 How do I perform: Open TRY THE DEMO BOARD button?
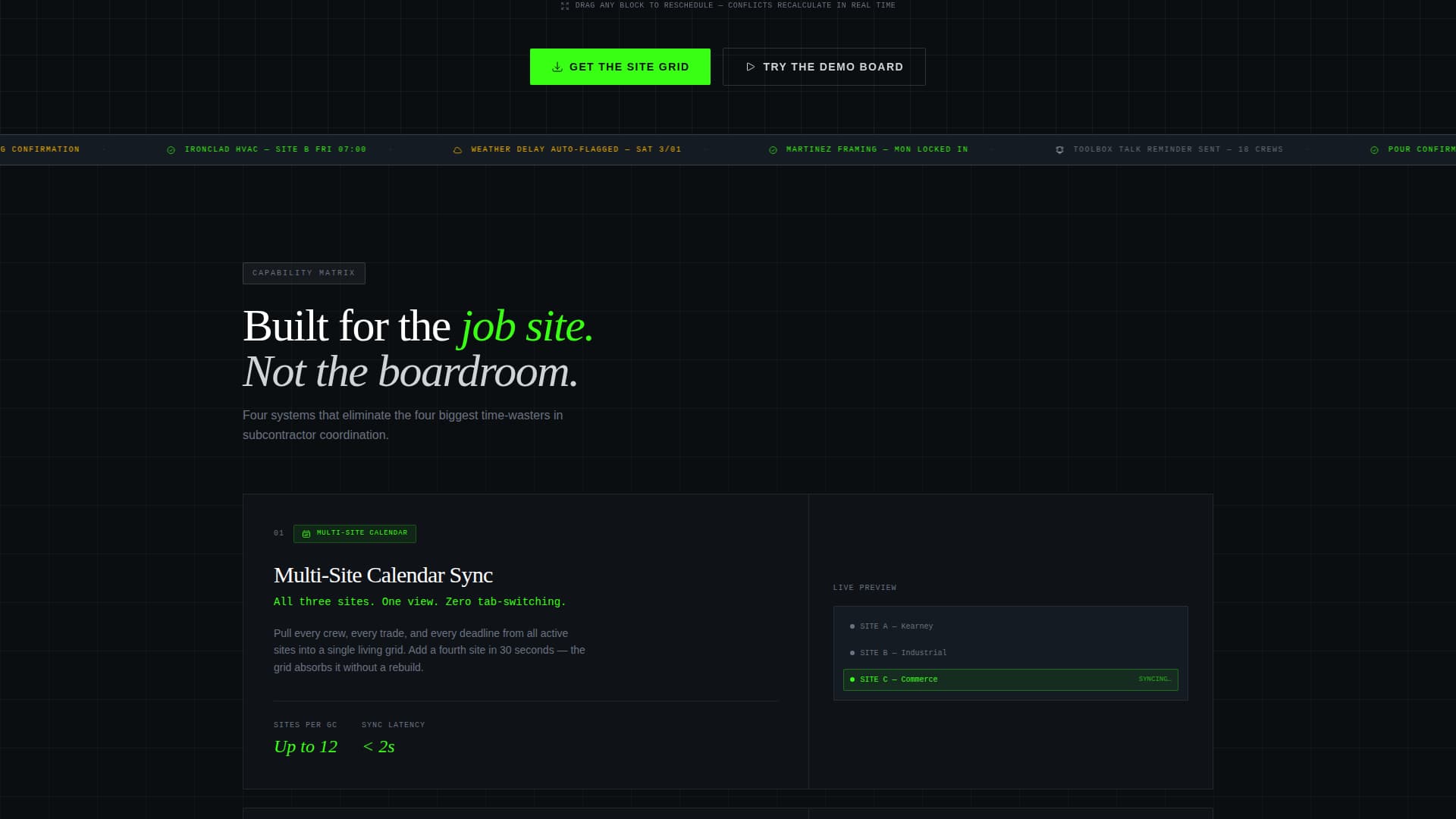tap(824, 67)
